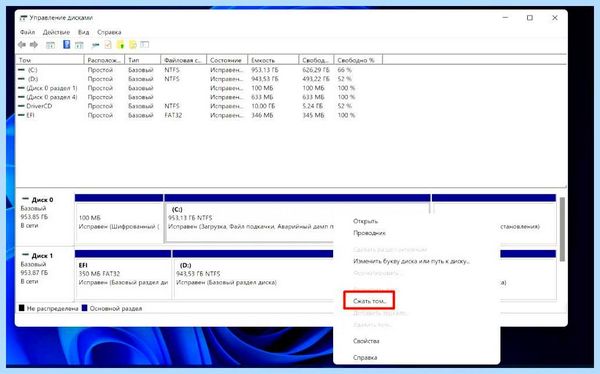Choose Проводник in the context menu
Viewport: 600px width, 374px height.
(369, 233)
